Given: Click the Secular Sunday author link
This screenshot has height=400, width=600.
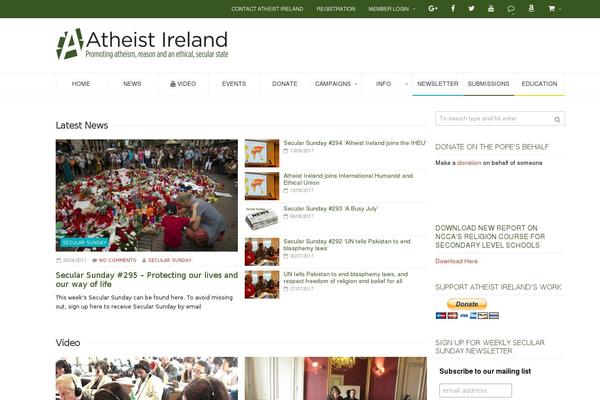Looking at the screenshot, I should (x=170, y=260).
